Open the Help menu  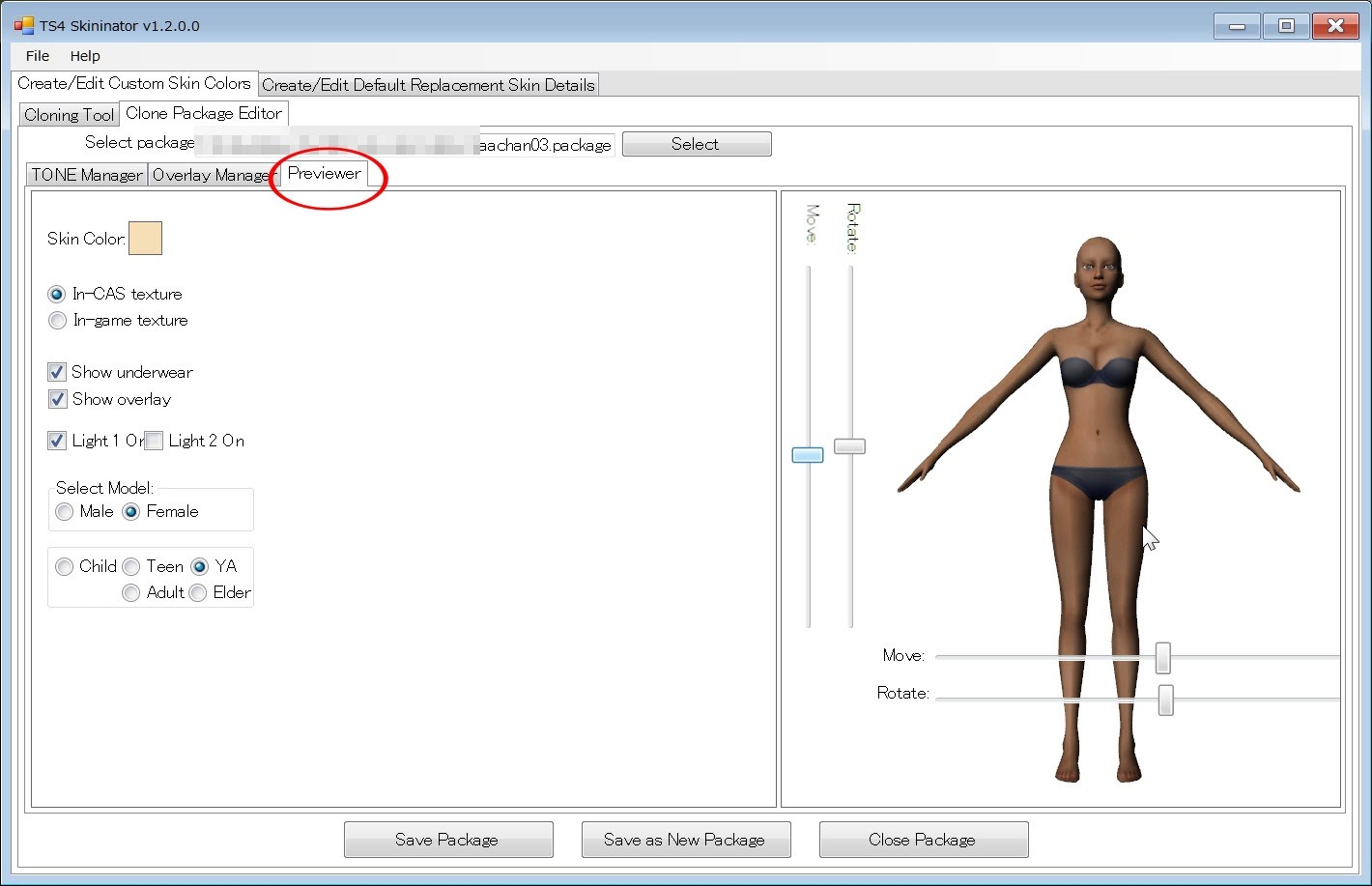click(x=85, y=56)
